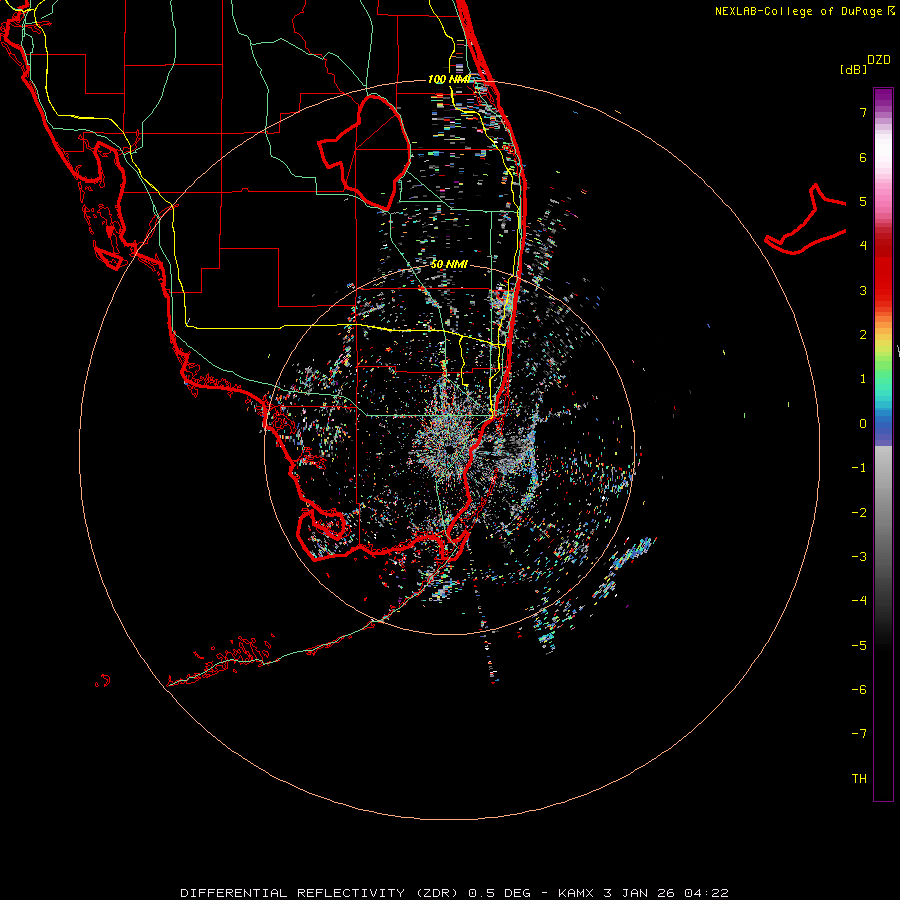Screen dimensions: 900x900
Task: Click the -3 value on color scale
Action: pos(859,557)
